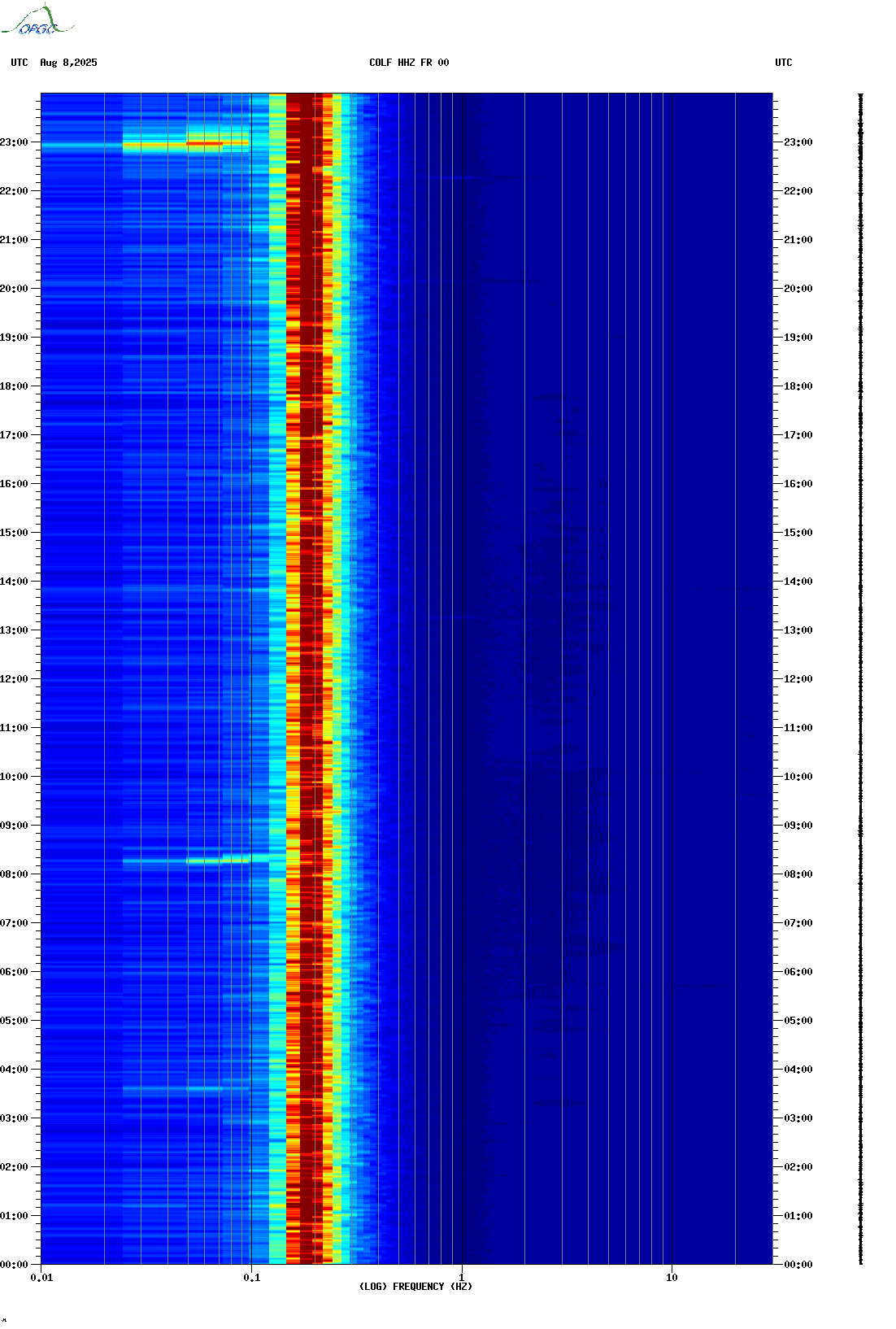Click the right axis '10:00' time label
896x1329 pixels.
798,777
